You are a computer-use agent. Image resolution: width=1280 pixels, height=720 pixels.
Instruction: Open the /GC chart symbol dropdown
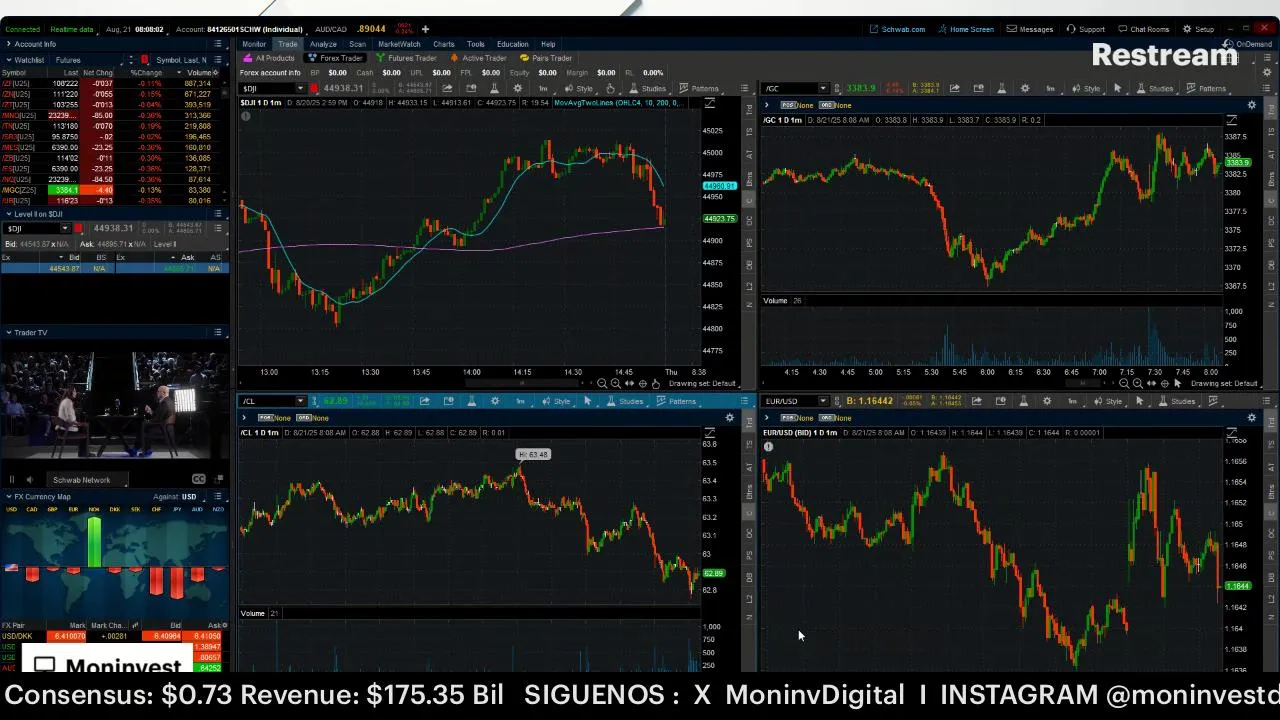(823, 88)
